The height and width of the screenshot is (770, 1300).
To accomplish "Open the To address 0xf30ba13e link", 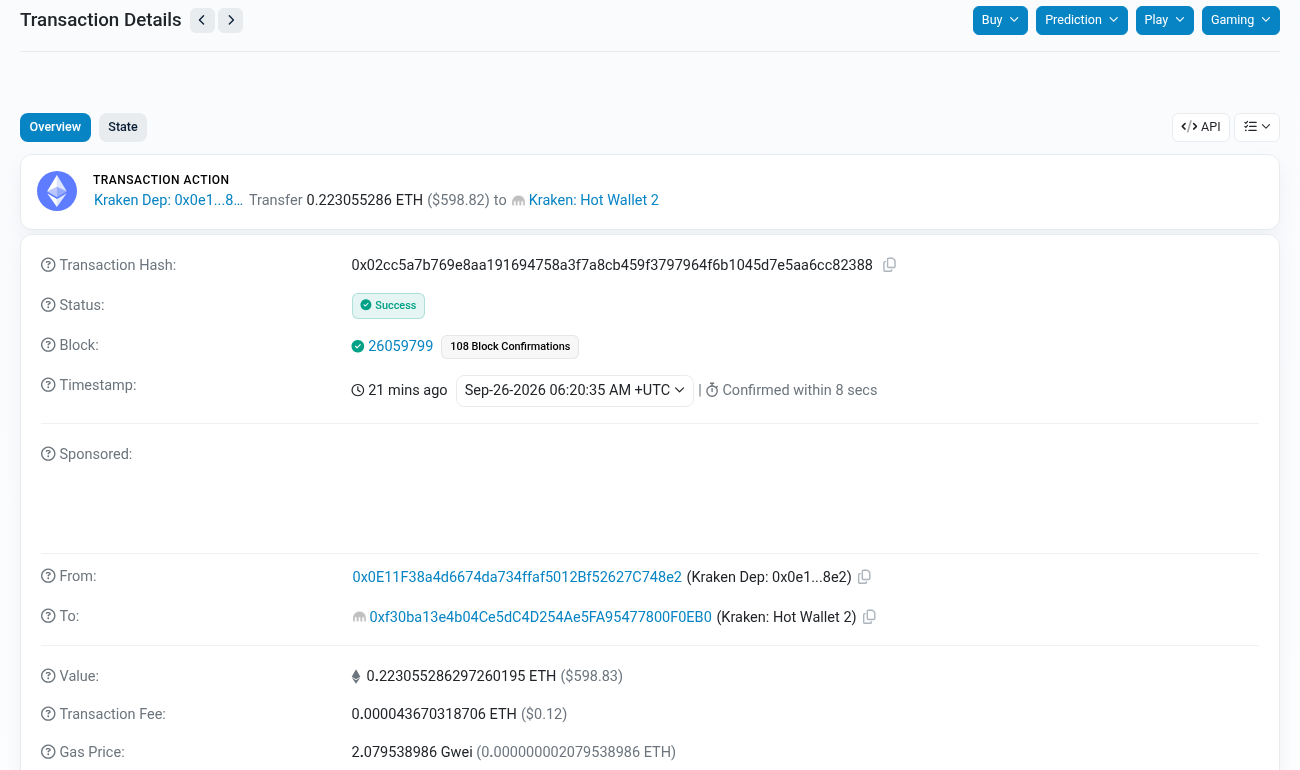I will tap(541, 617).
